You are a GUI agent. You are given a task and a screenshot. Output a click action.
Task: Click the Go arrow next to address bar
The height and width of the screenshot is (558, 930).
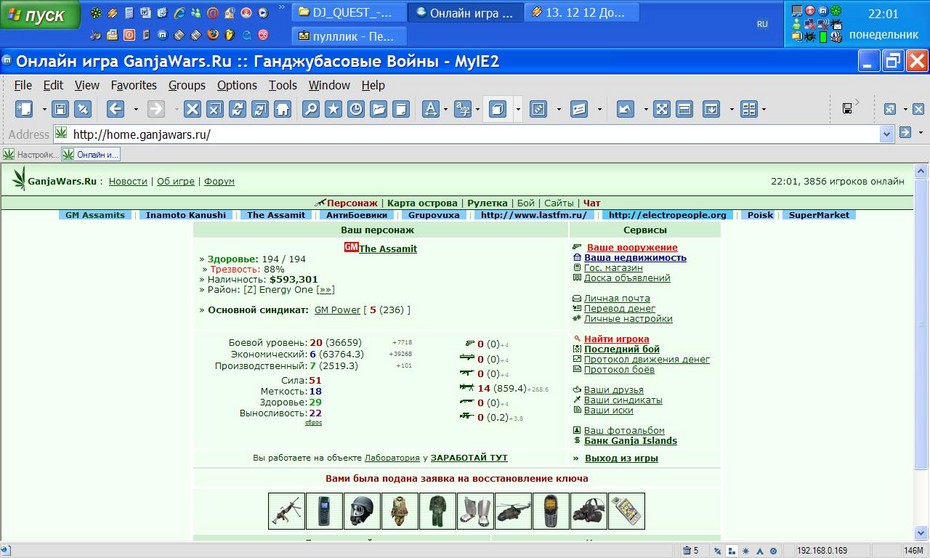(x=905, y=133)
